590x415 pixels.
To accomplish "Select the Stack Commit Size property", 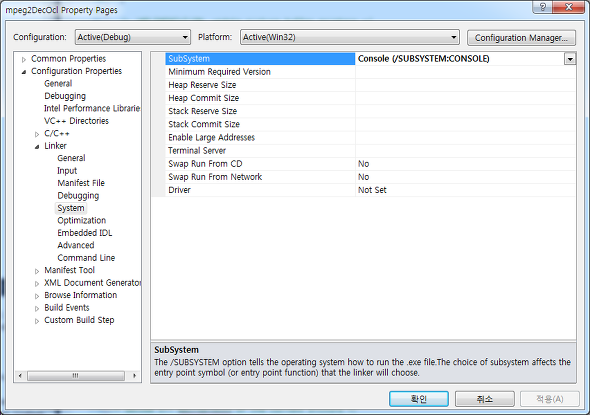I will tap(260, 124).
